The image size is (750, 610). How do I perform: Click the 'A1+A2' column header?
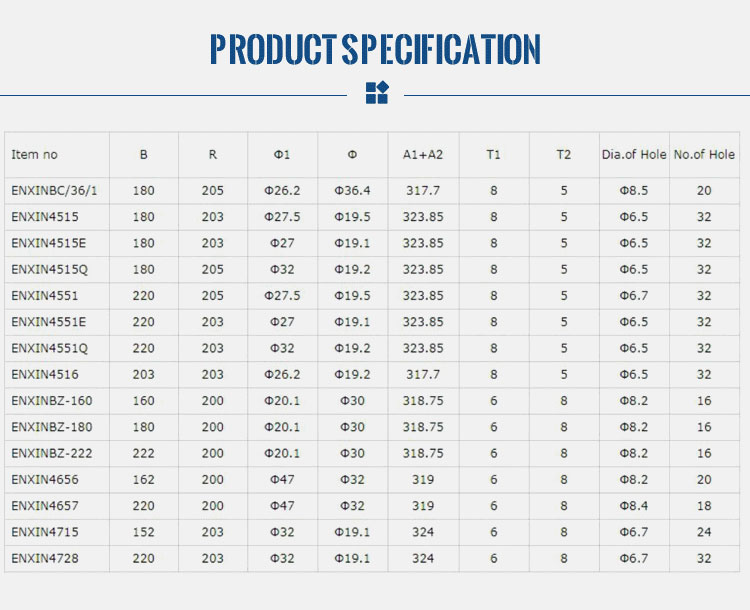(x=423, y=155)
